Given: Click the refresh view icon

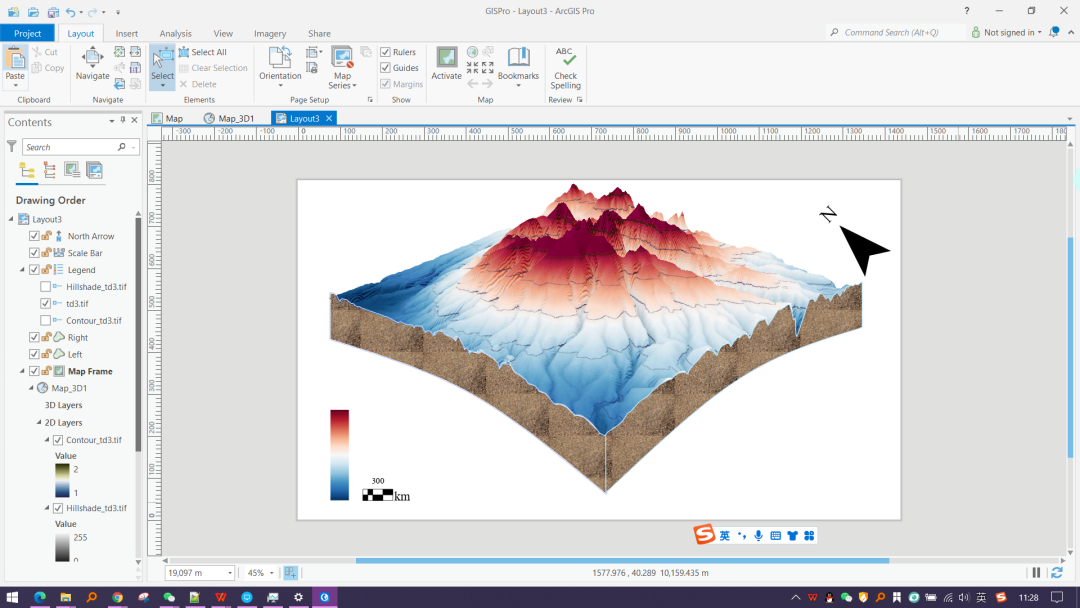Looking at the screenshot, I should (x=1057, y=573).
